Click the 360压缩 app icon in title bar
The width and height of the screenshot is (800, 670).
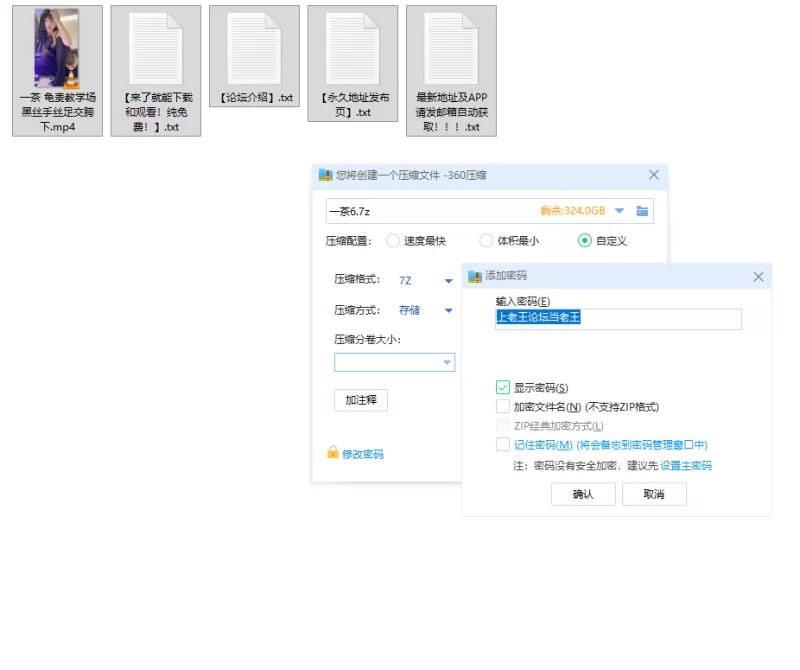click(x=325, y=175)
